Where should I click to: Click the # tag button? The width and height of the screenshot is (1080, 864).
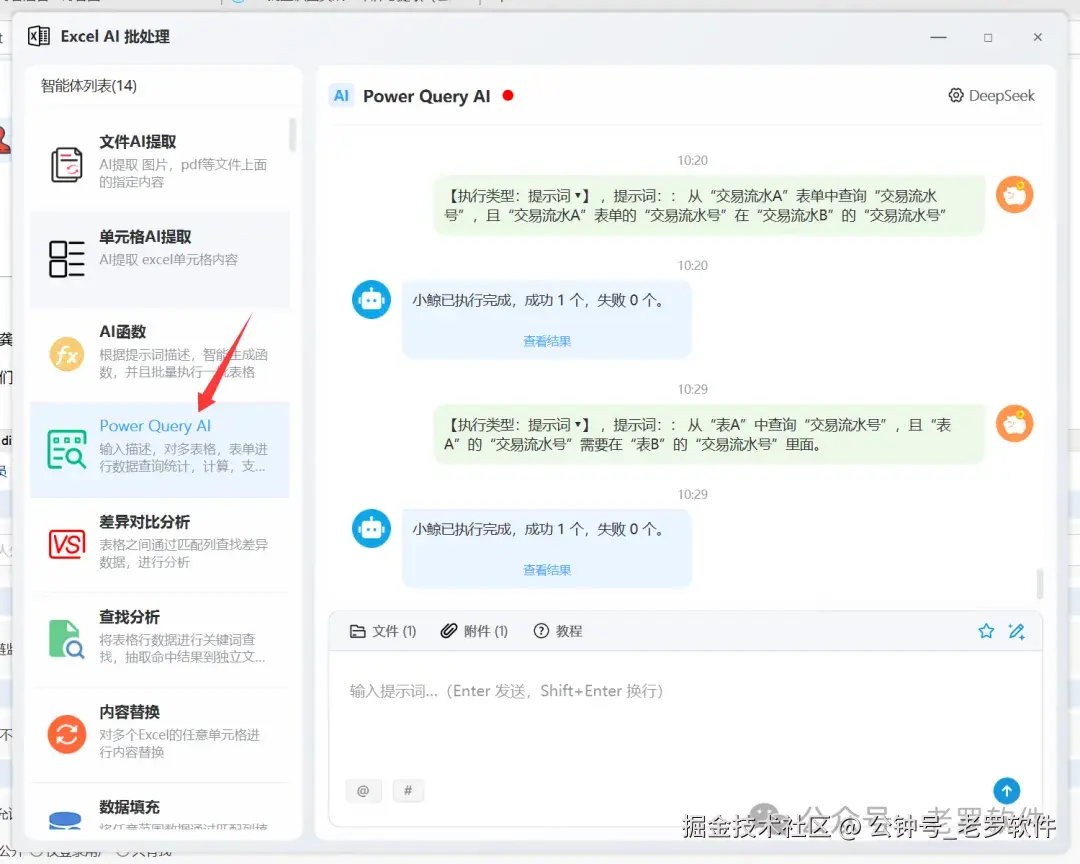pyautogui.click(x=408, y=790)
